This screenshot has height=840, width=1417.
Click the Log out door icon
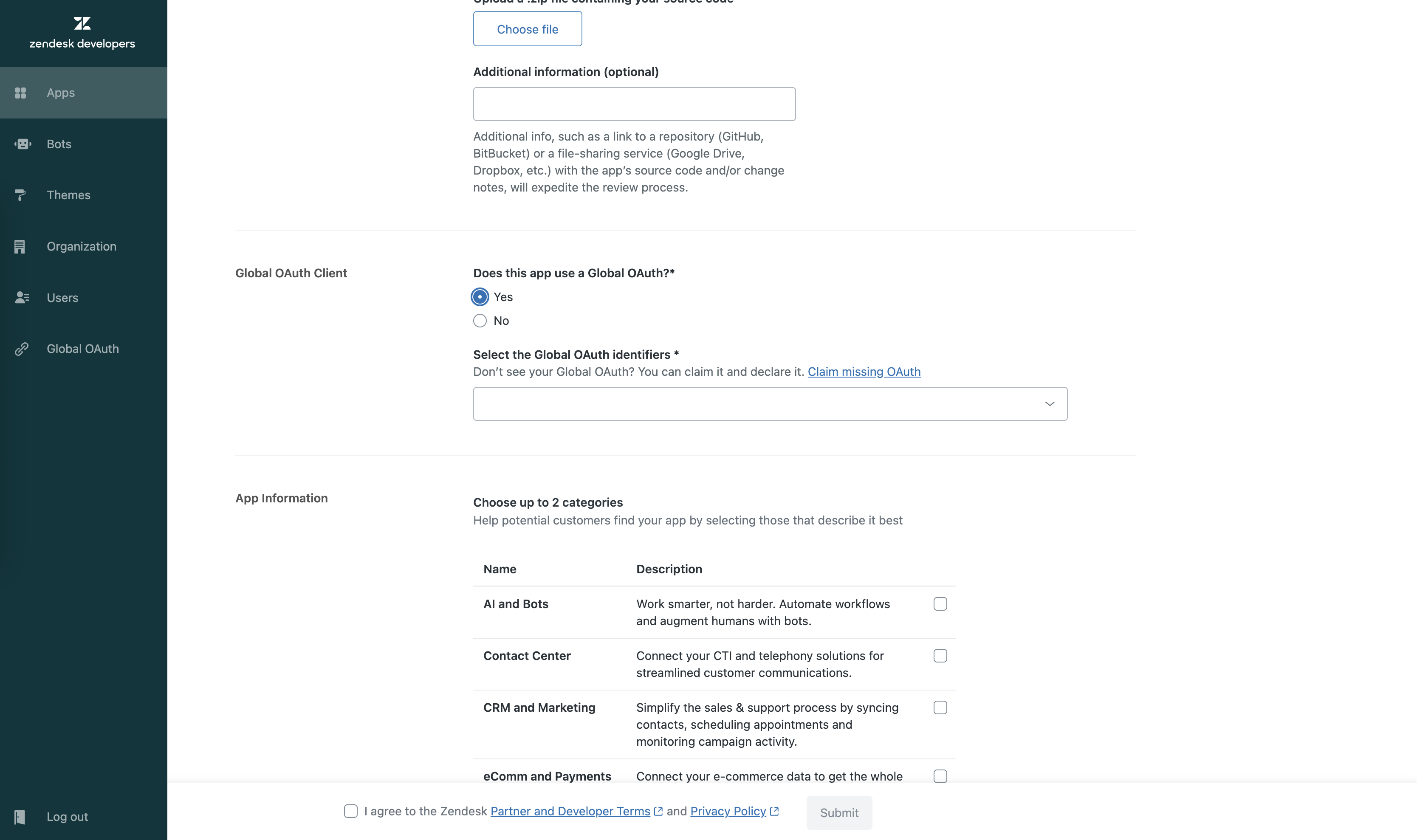[20, 817]
